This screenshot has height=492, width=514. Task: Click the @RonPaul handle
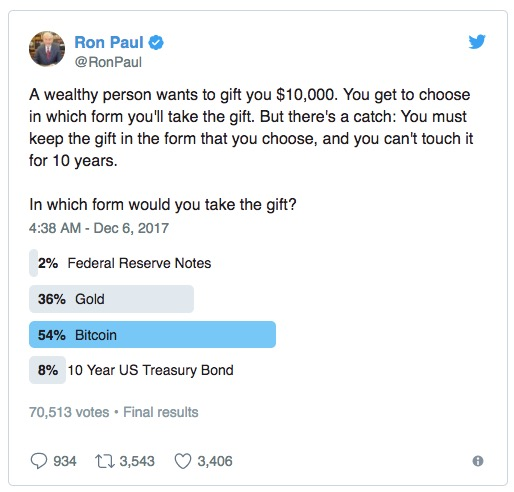point(108,62)
